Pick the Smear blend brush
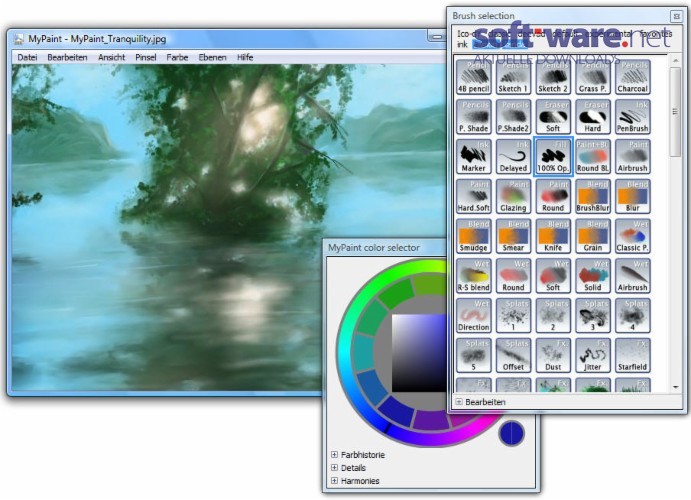691x500 pixels. click(513, 236)
